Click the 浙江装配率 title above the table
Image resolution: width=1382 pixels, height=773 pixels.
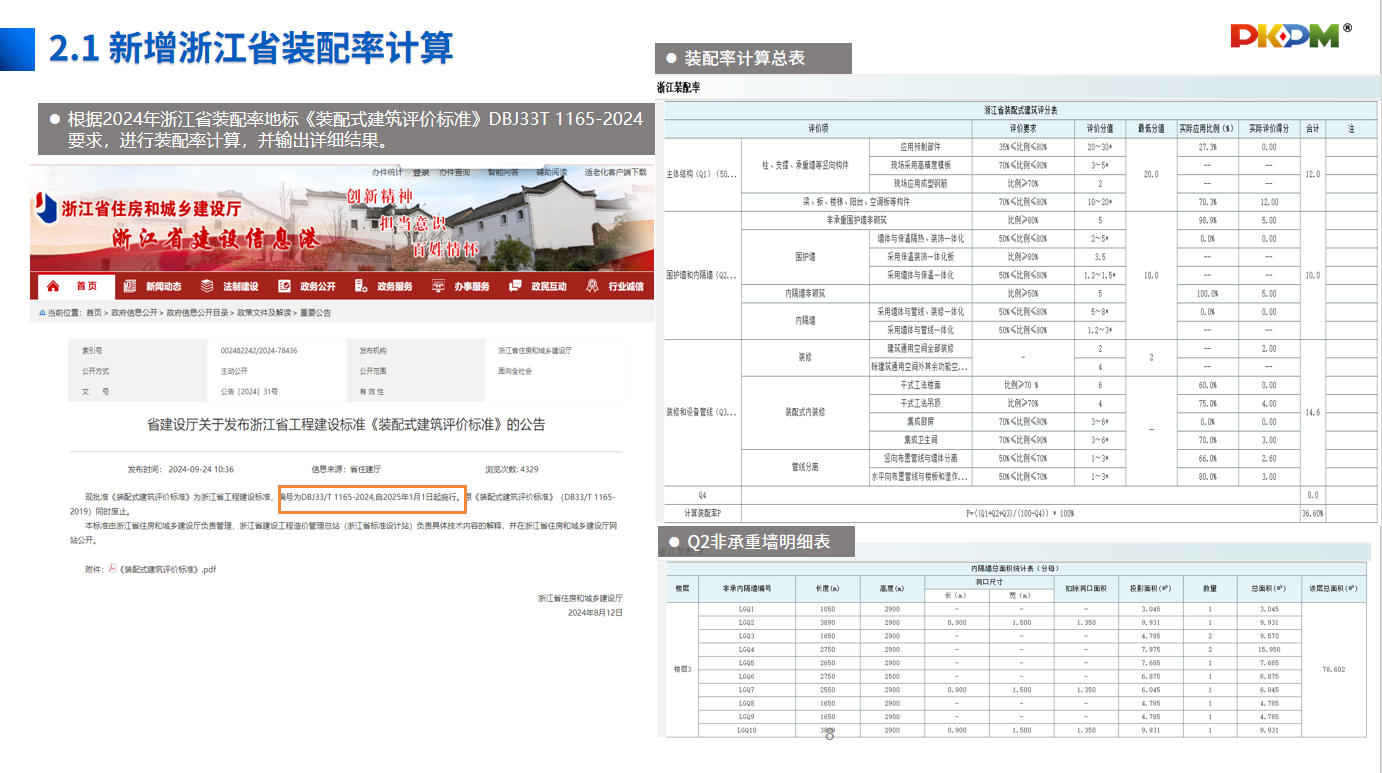tap(678, 88)
